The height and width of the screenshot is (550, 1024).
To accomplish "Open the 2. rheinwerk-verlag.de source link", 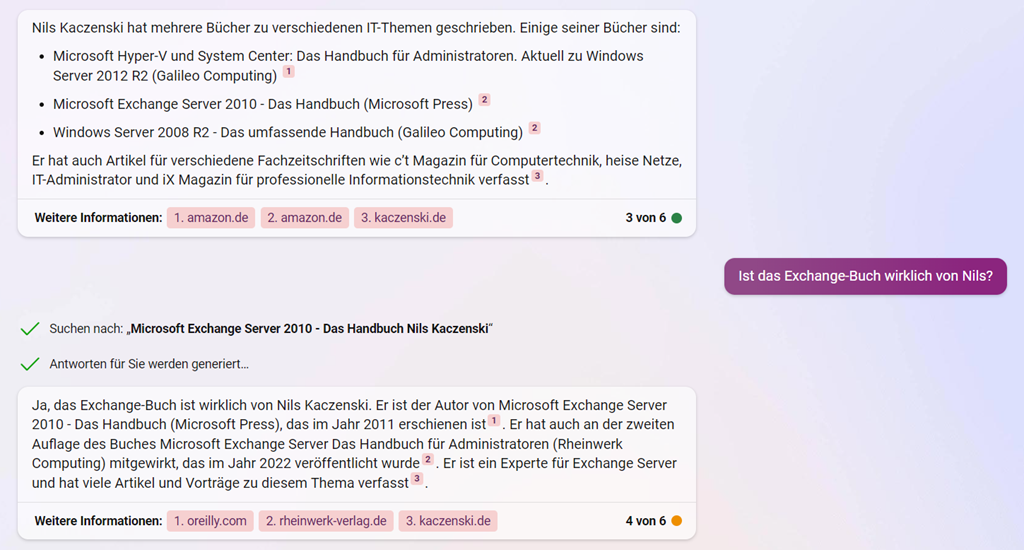I will coord(326,521).
